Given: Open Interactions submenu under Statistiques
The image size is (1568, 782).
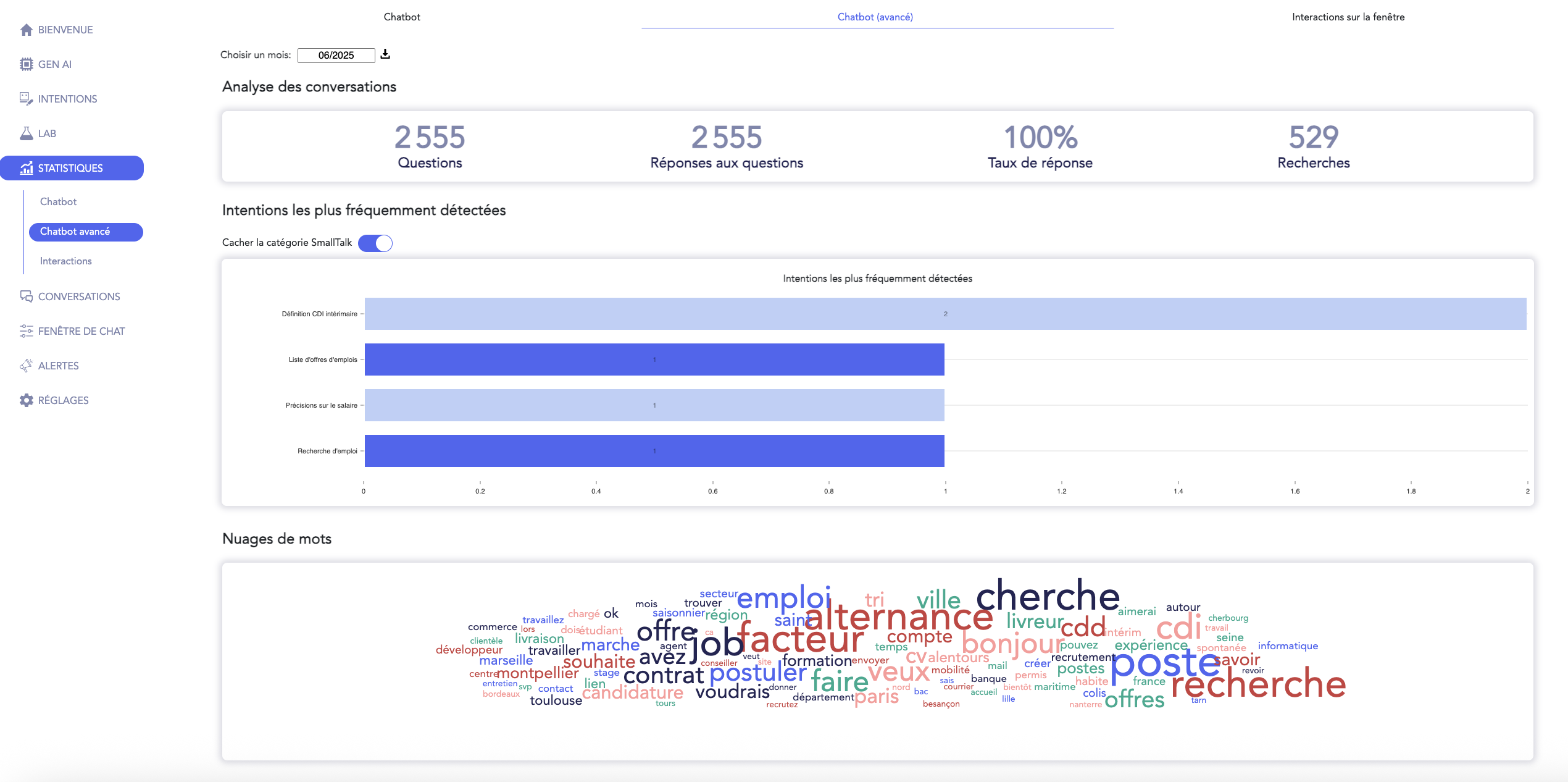Looking at the screenshot, I should click(x=66, y=261).
